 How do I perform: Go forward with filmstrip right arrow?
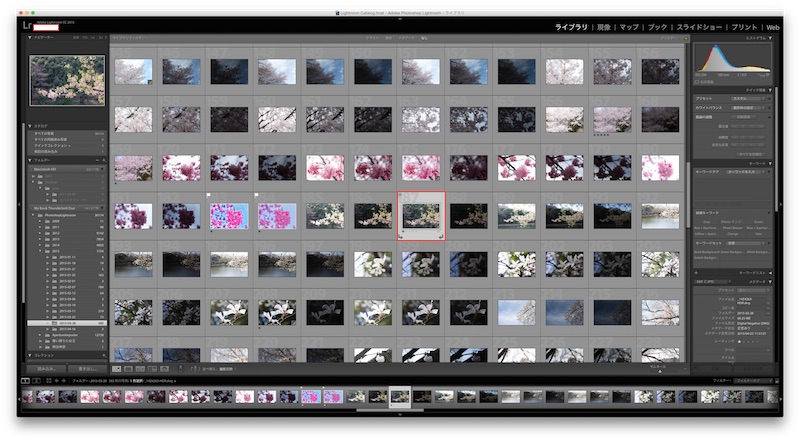(x=64, y=381)
